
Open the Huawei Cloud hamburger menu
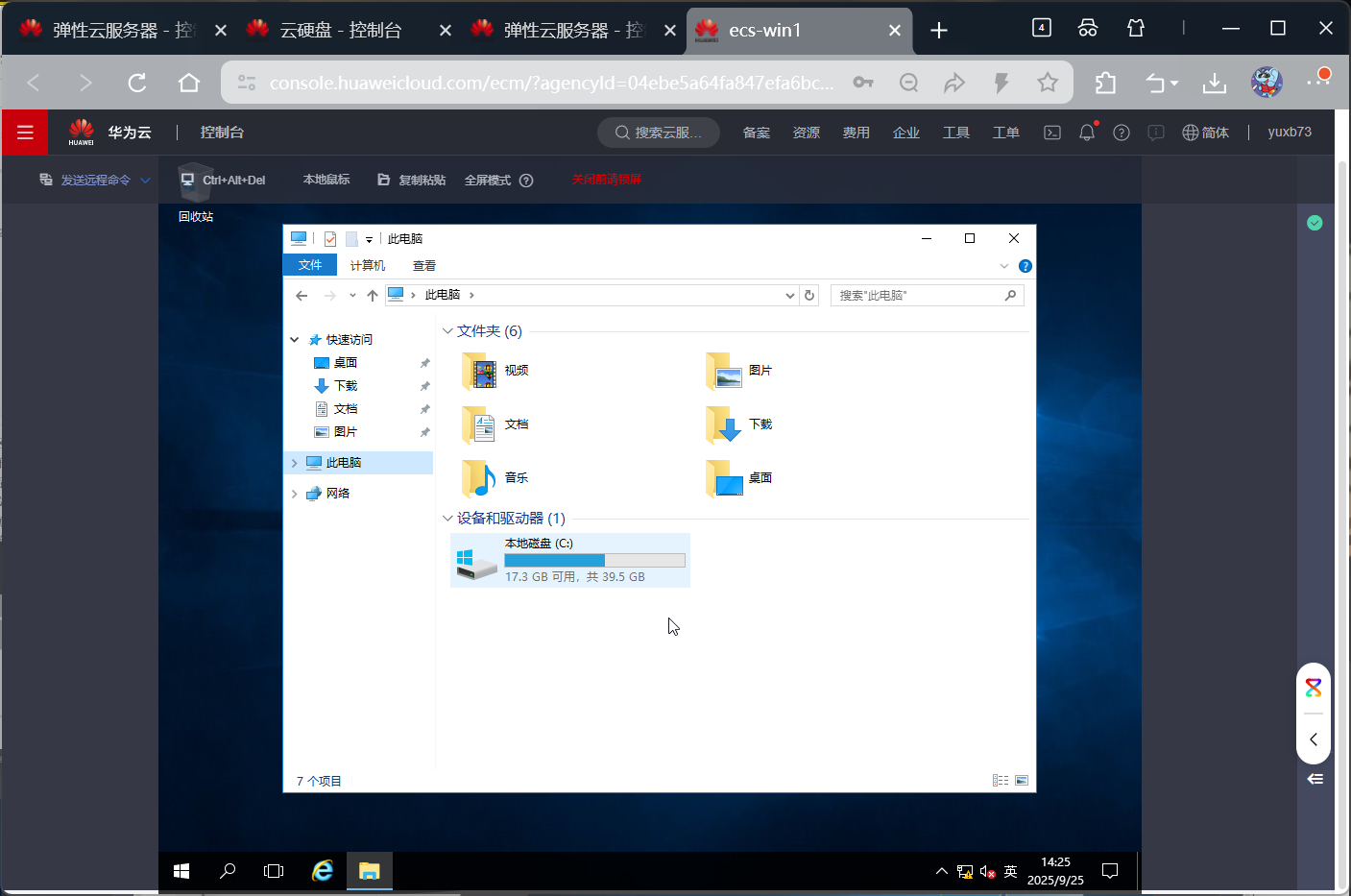(25, 133)
